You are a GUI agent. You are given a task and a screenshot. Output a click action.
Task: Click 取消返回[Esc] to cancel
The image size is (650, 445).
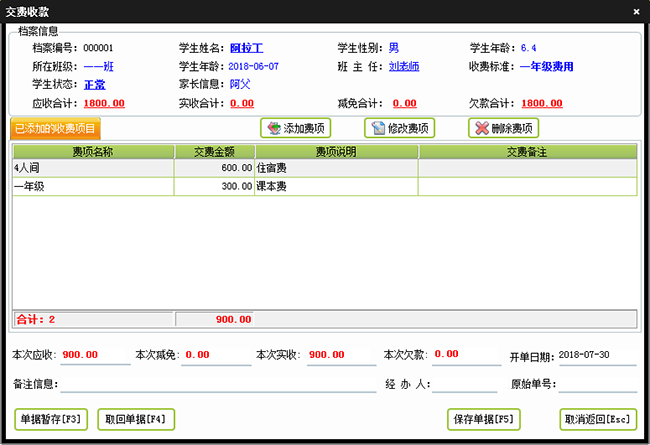click(597, 419)
